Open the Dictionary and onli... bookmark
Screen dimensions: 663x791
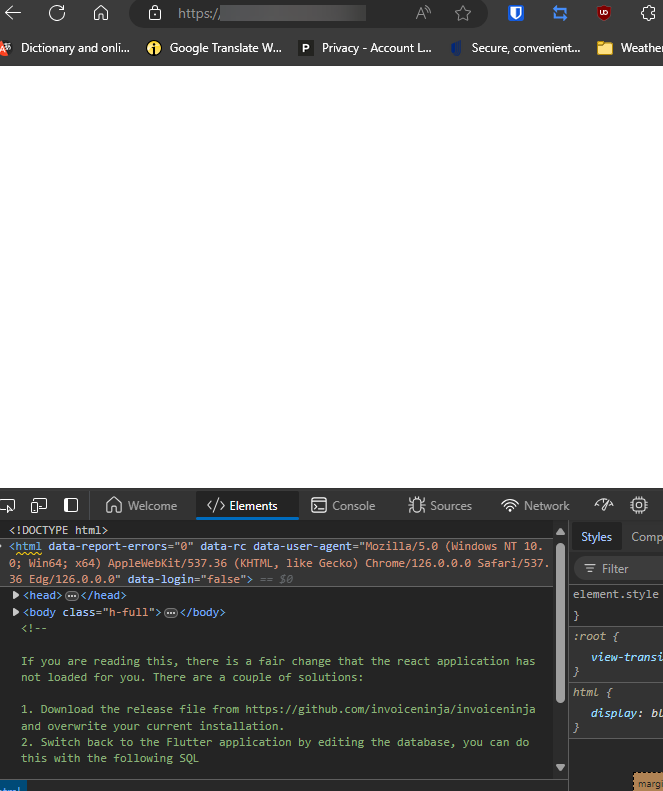65,48
